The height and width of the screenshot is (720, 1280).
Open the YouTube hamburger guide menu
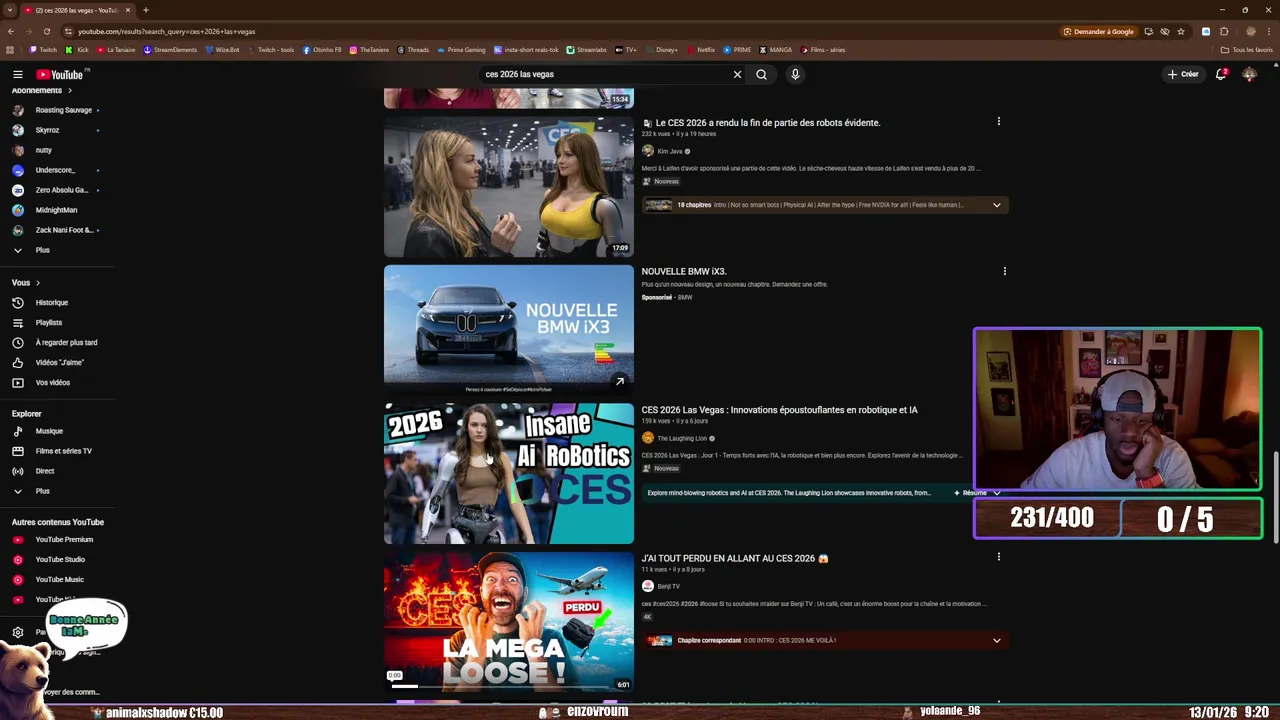[x=17, y=74]
